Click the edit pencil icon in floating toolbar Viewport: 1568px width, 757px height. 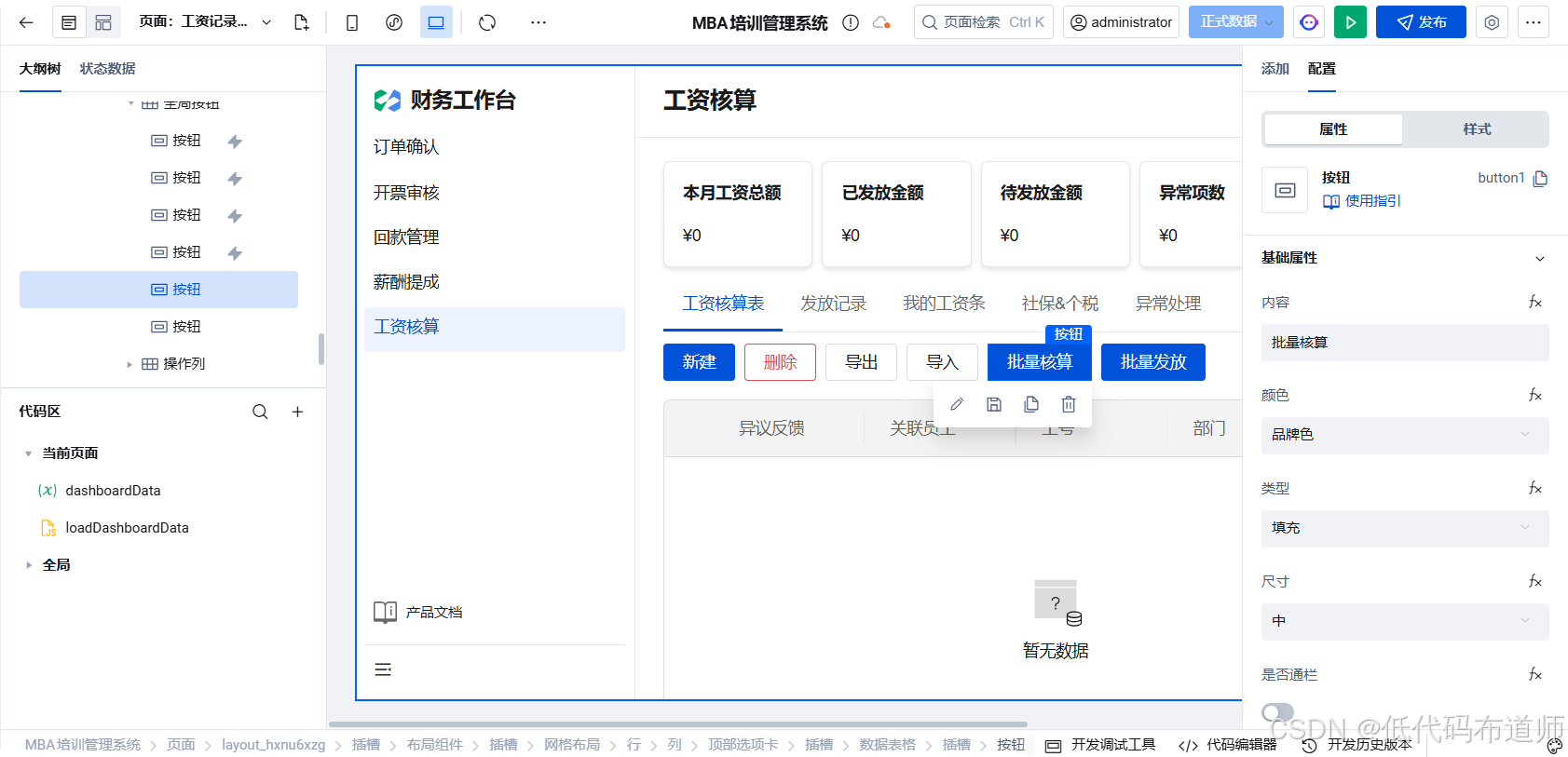click(957, 404)
